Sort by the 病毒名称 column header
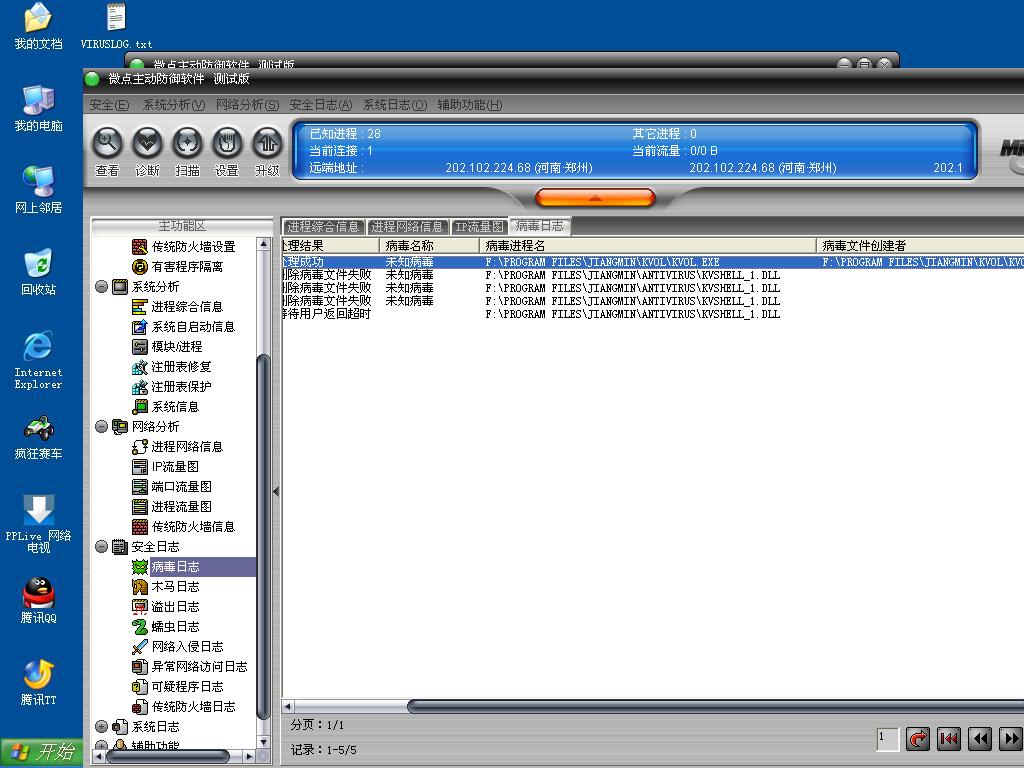Viewport: 1024px width, 768px height. tap(429, 246)
